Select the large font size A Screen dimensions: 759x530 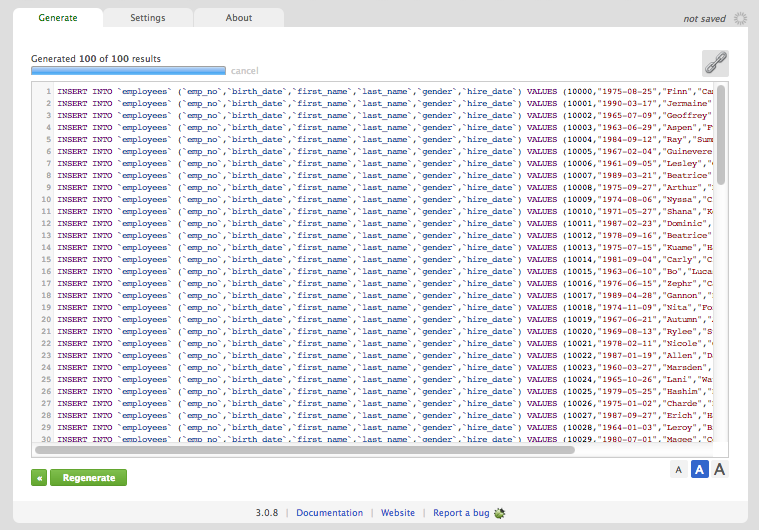[x=720, y=469]
